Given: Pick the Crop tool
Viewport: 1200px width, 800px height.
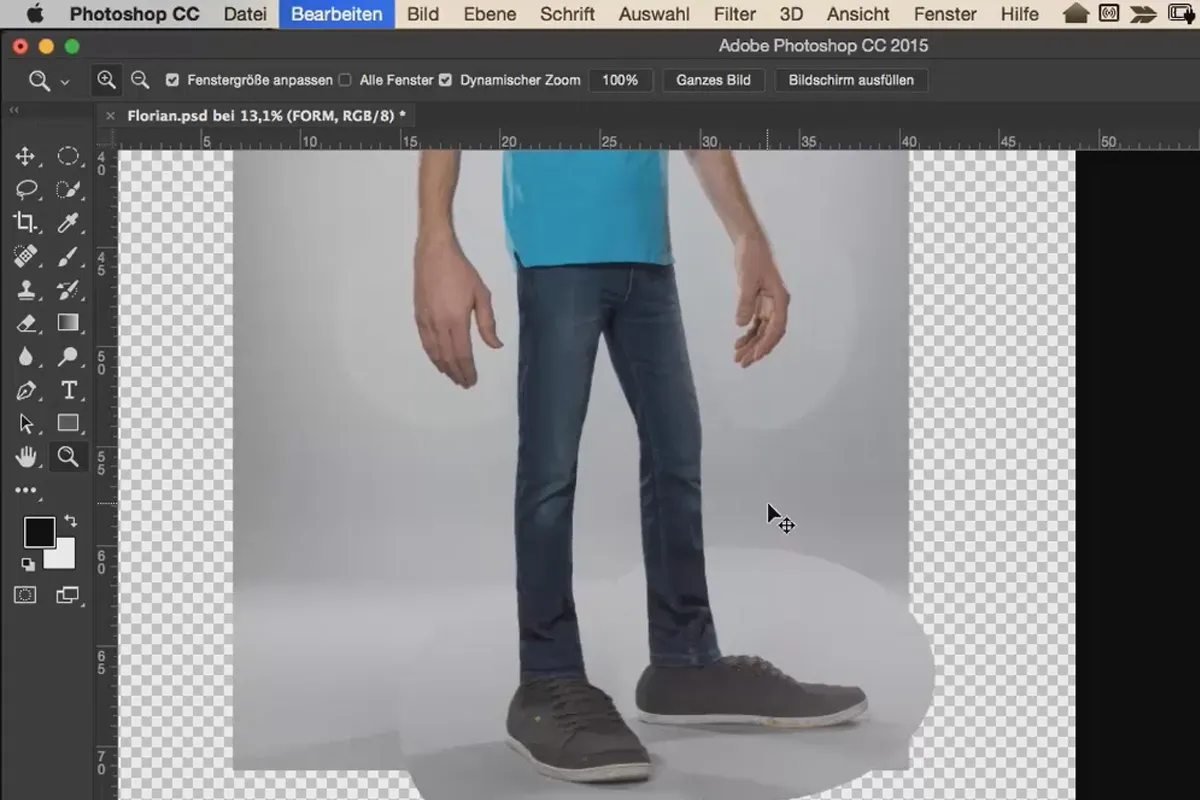Looking at the screenshot, I should [x=26, y=223].
